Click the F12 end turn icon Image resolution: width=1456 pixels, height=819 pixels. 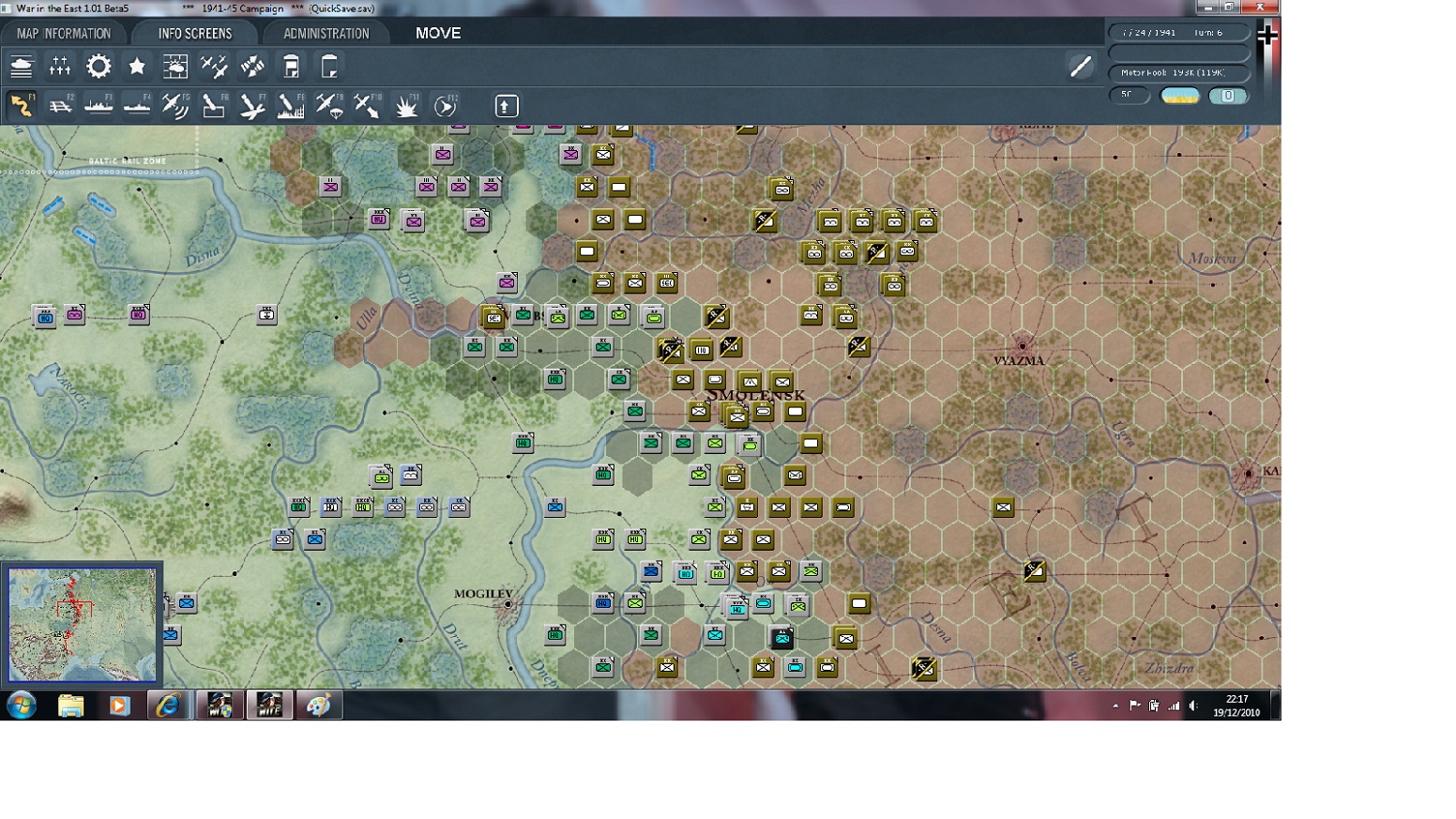coord(445,106)
